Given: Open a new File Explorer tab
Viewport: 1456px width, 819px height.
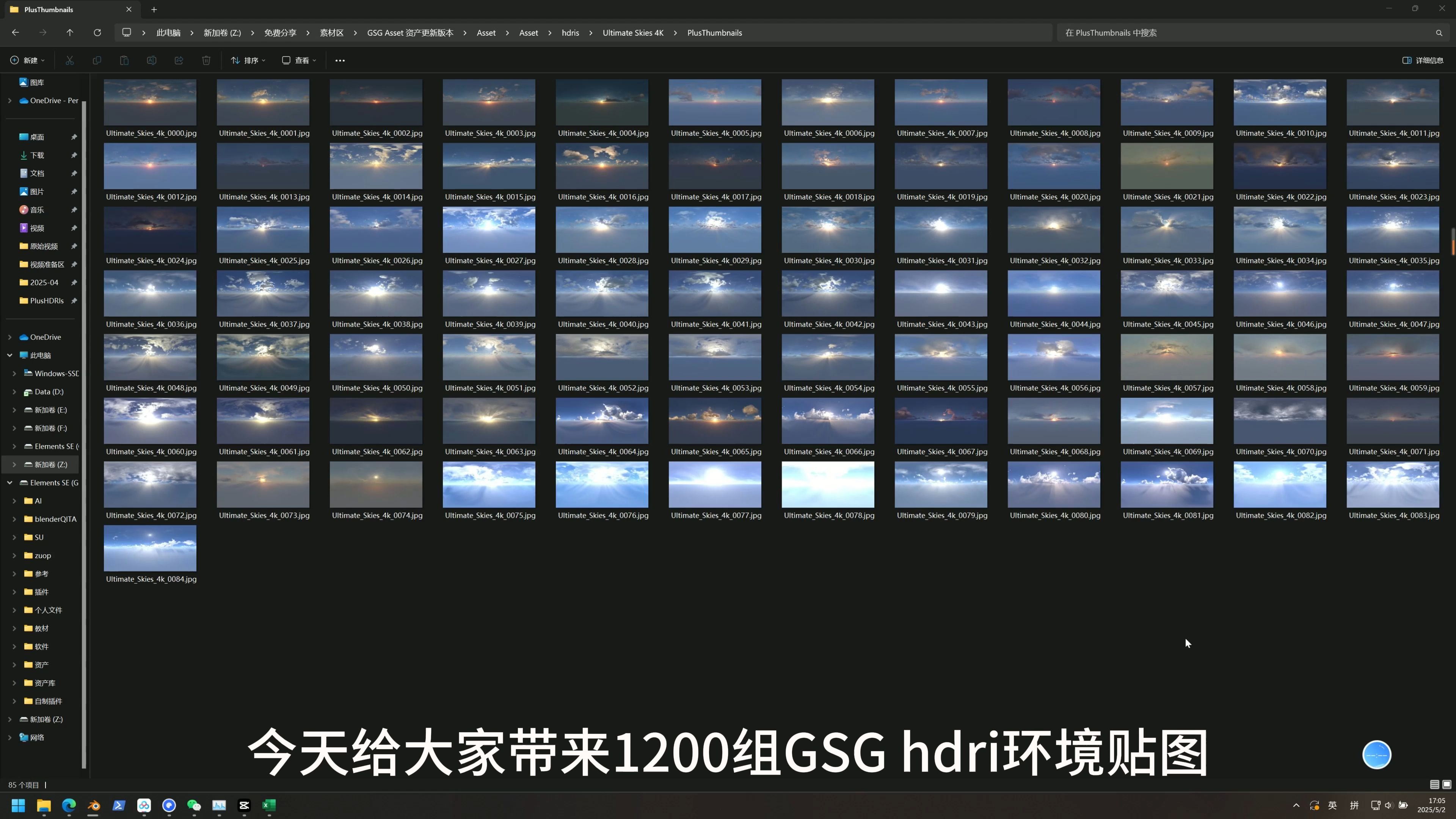Looking at the screenshot, I should click(x=154, y=9).
